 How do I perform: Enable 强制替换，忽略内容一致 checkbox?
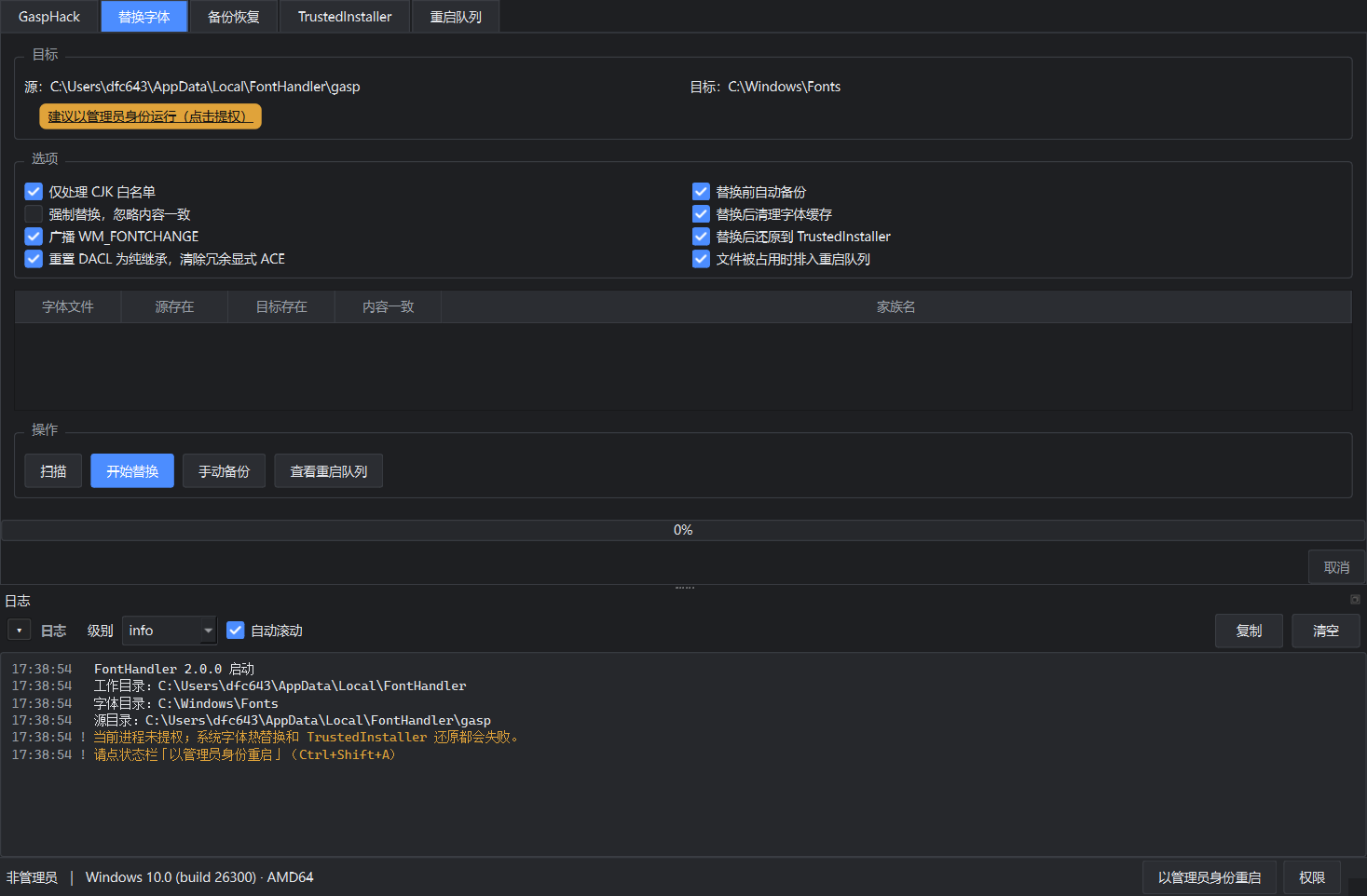click(x=34, y=214)
